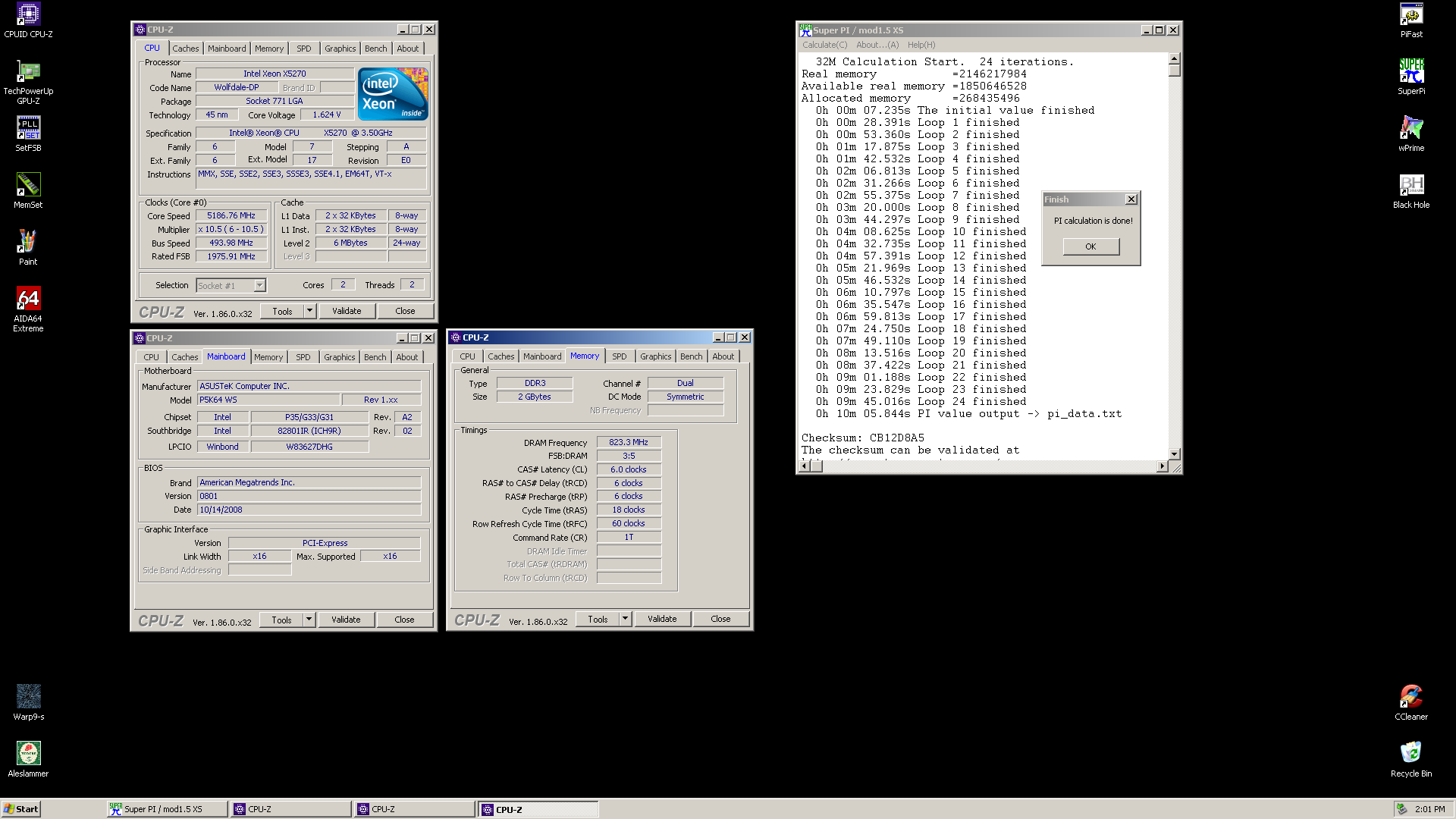
Task: Open AIDA64 Extreme desktop icon
Action: (x=28, y=309)
